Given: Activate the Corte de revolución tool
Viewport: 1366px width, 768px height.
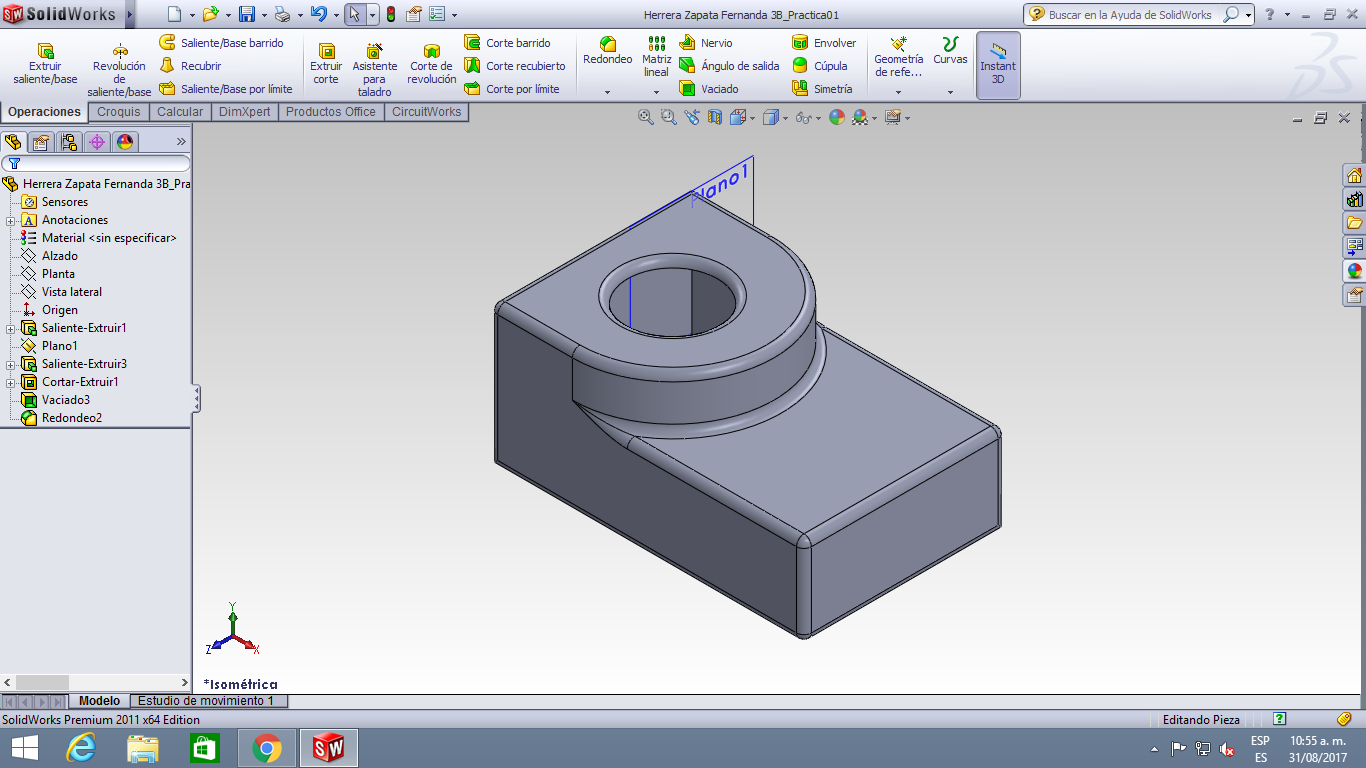Looking at the screenshot, I should tap(430, 60).
